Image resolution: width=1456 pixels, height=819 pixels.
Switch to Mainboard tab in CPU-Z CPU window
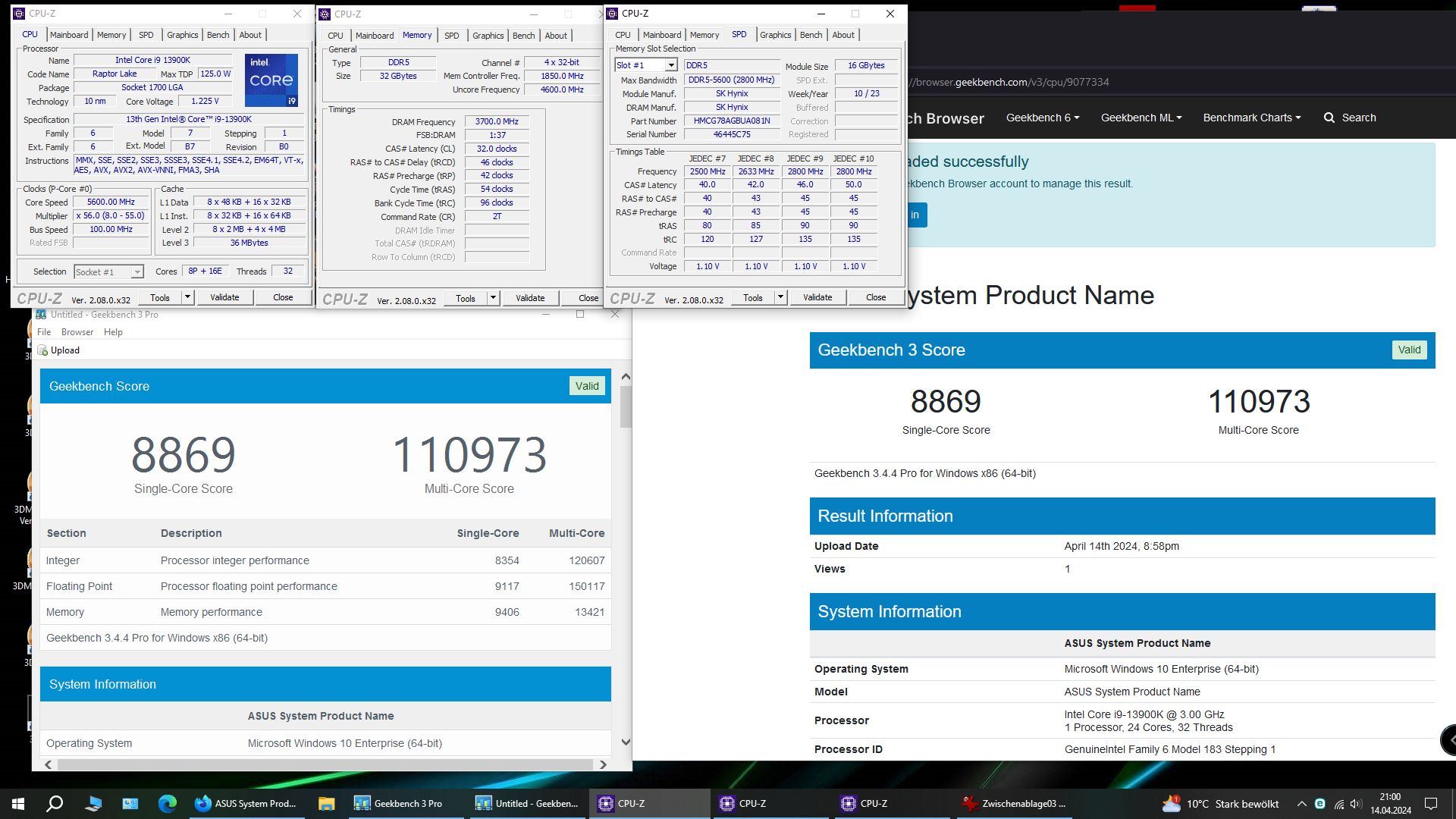[69, 35]
